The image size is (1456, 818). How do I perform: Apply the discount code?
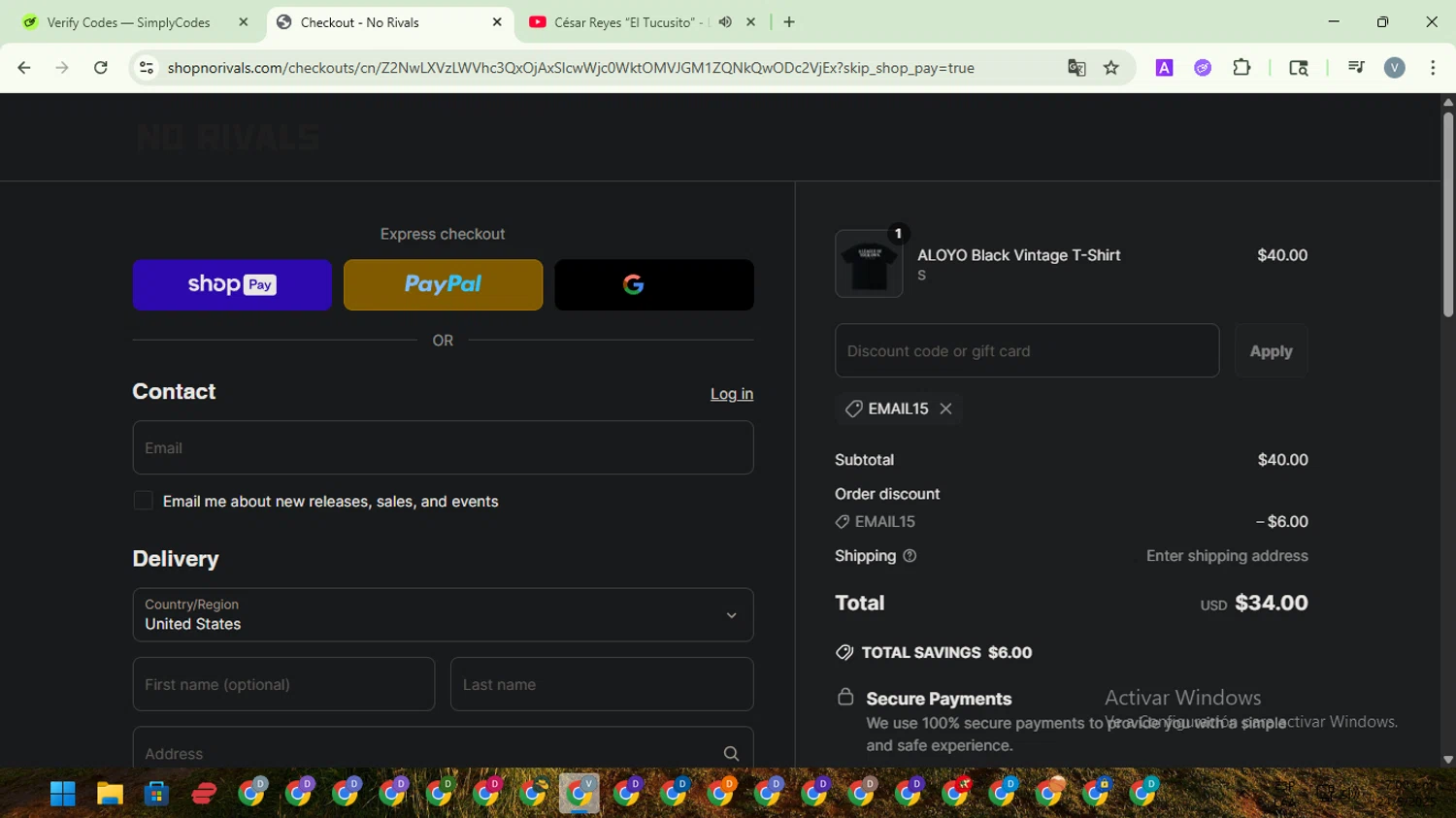1271,350
